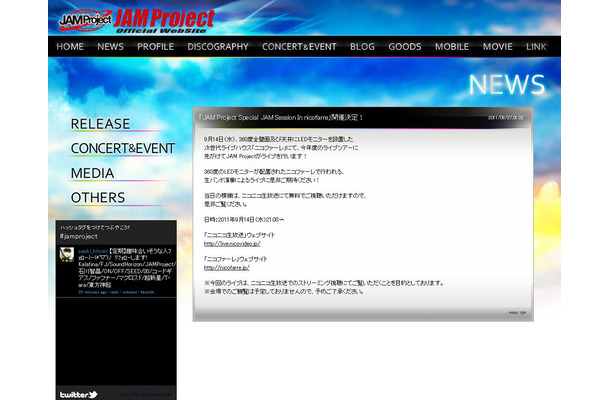Click retweet on the tweet
Image resolution: width=610 pixels, height=400 pixels.
tap(130, 292)
